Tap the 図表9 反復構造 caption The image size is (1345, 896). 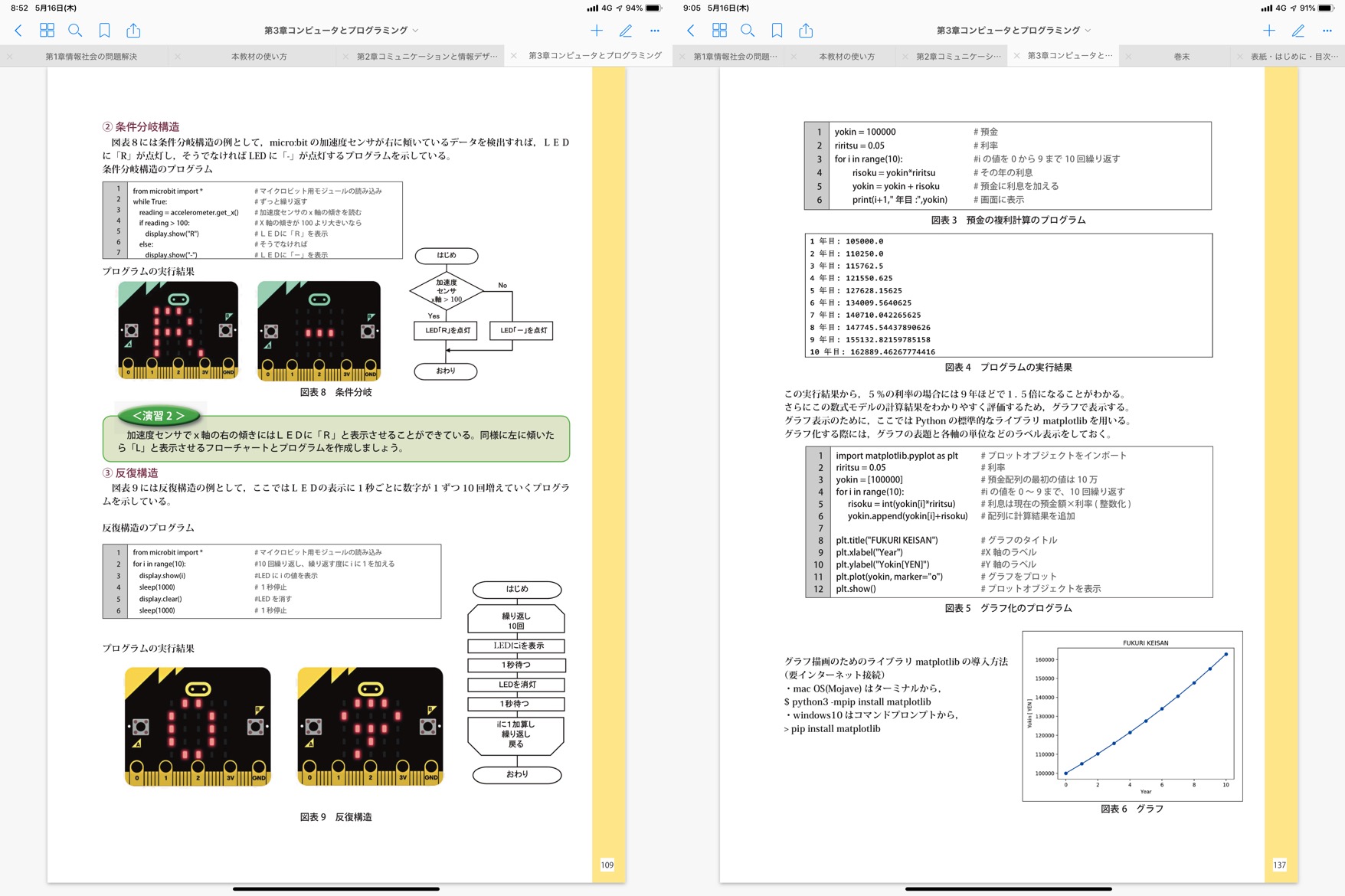coord(335,817)
